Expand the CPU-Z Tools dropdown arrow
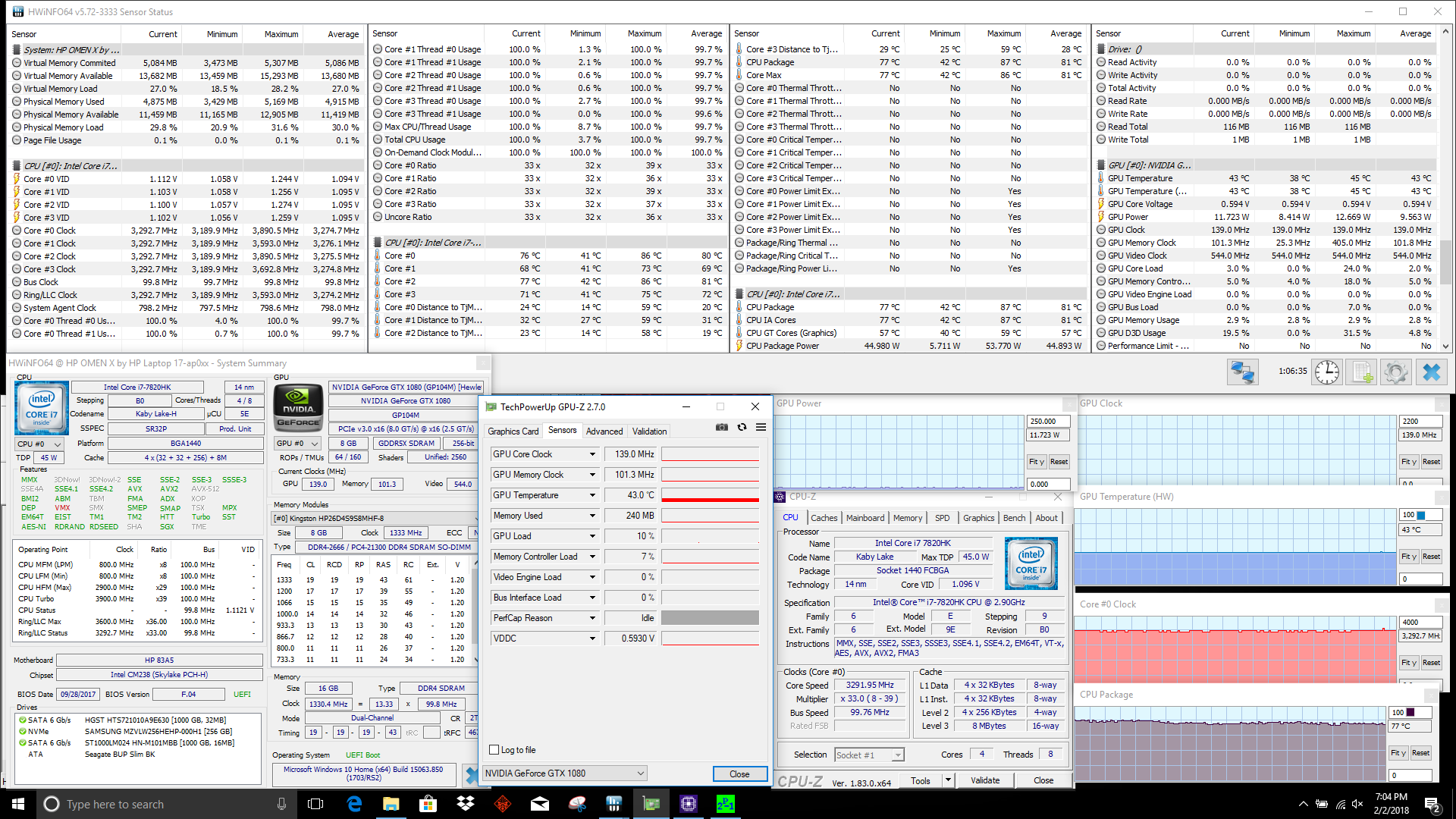This screenshot has height=819, width=1456. pyautogui.click(x=948, y=780)
